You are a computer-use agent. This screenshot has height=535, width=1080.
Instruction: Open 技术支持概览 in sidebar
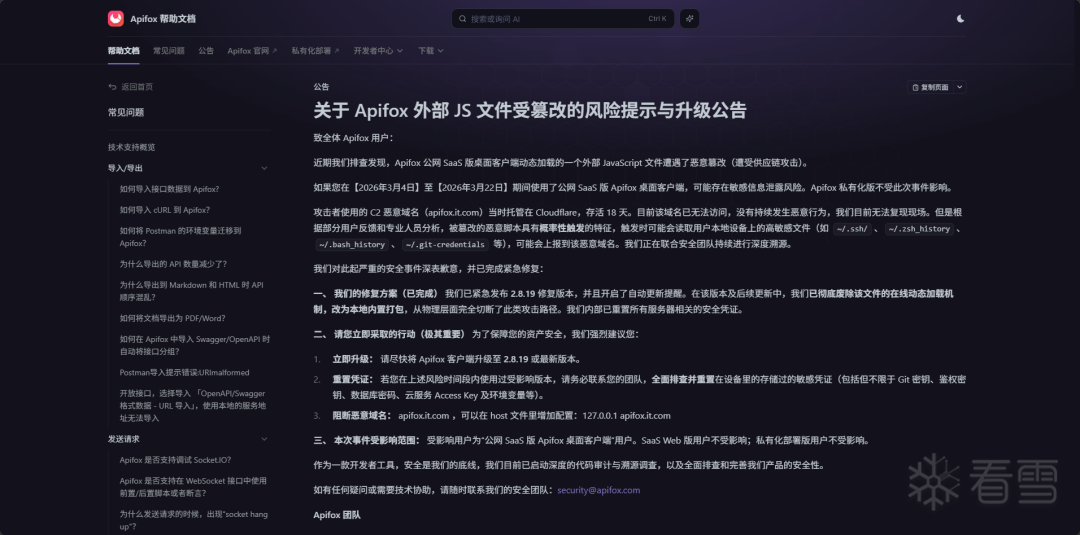click(132, 147)
